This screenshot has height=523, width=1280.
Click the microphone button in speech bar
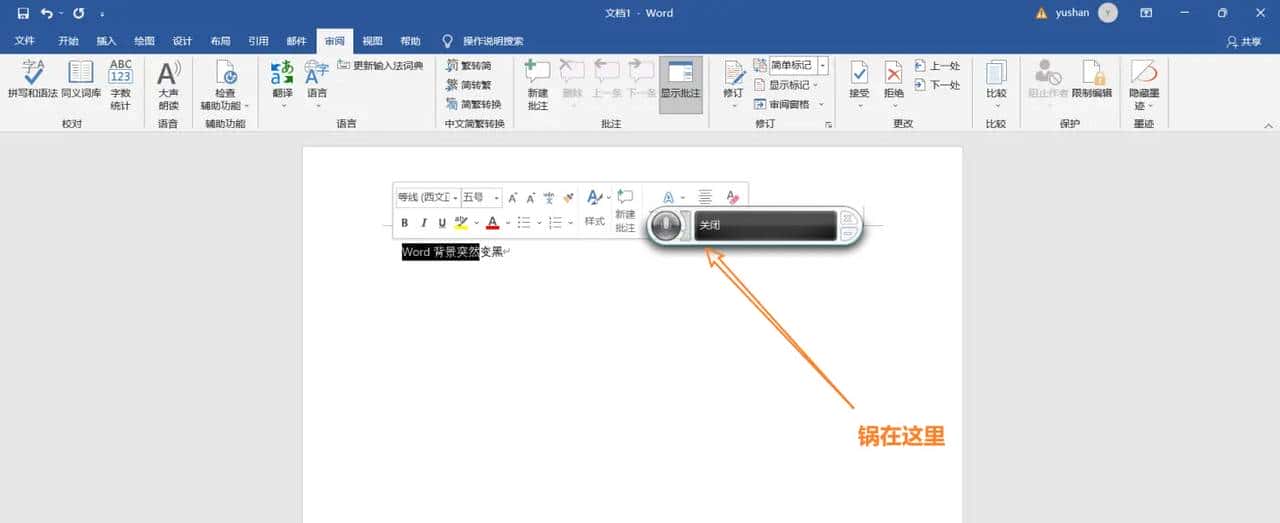(x=664, y=226)
